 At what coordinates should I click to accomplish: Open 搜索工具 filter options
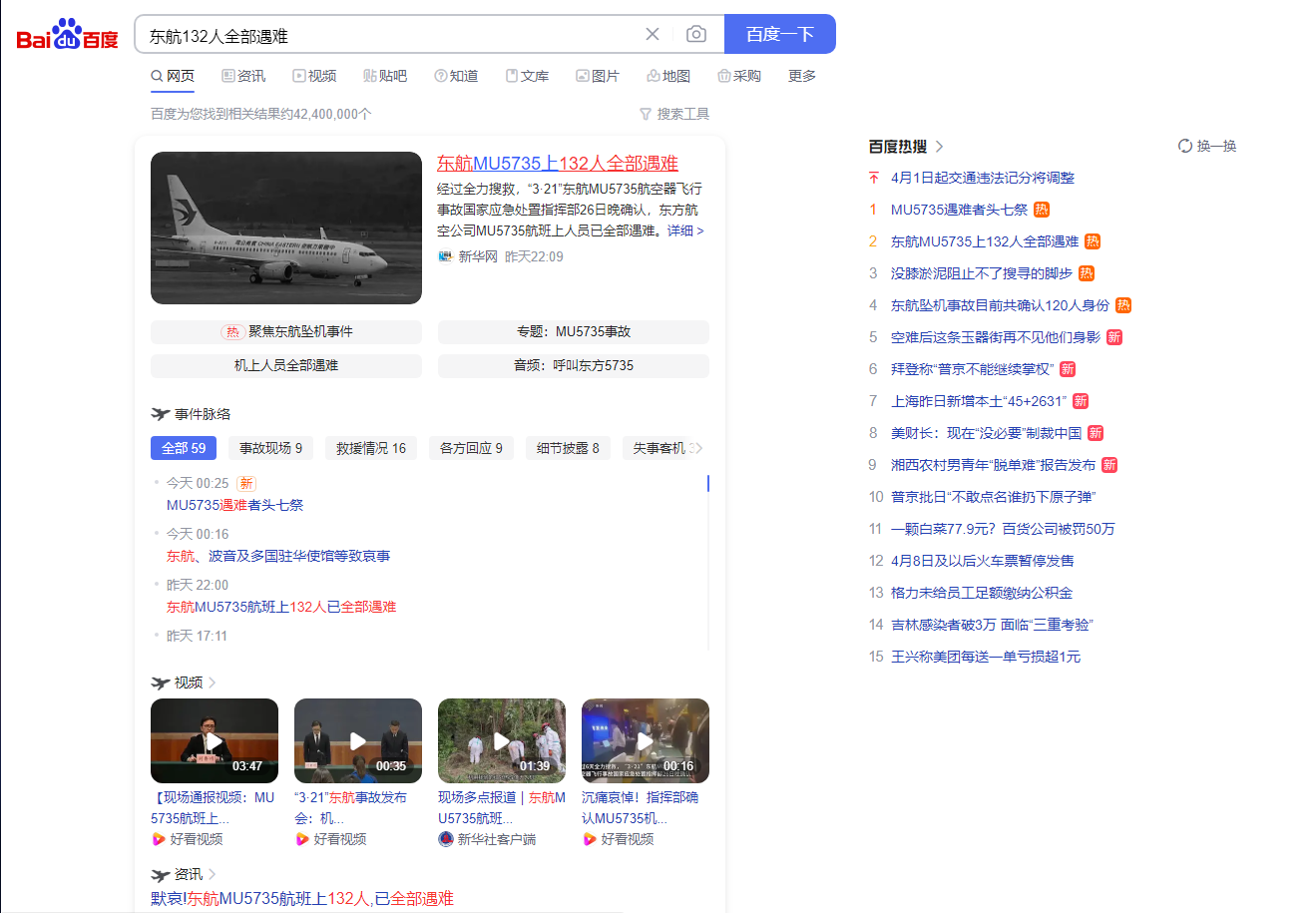pos(674,114)
